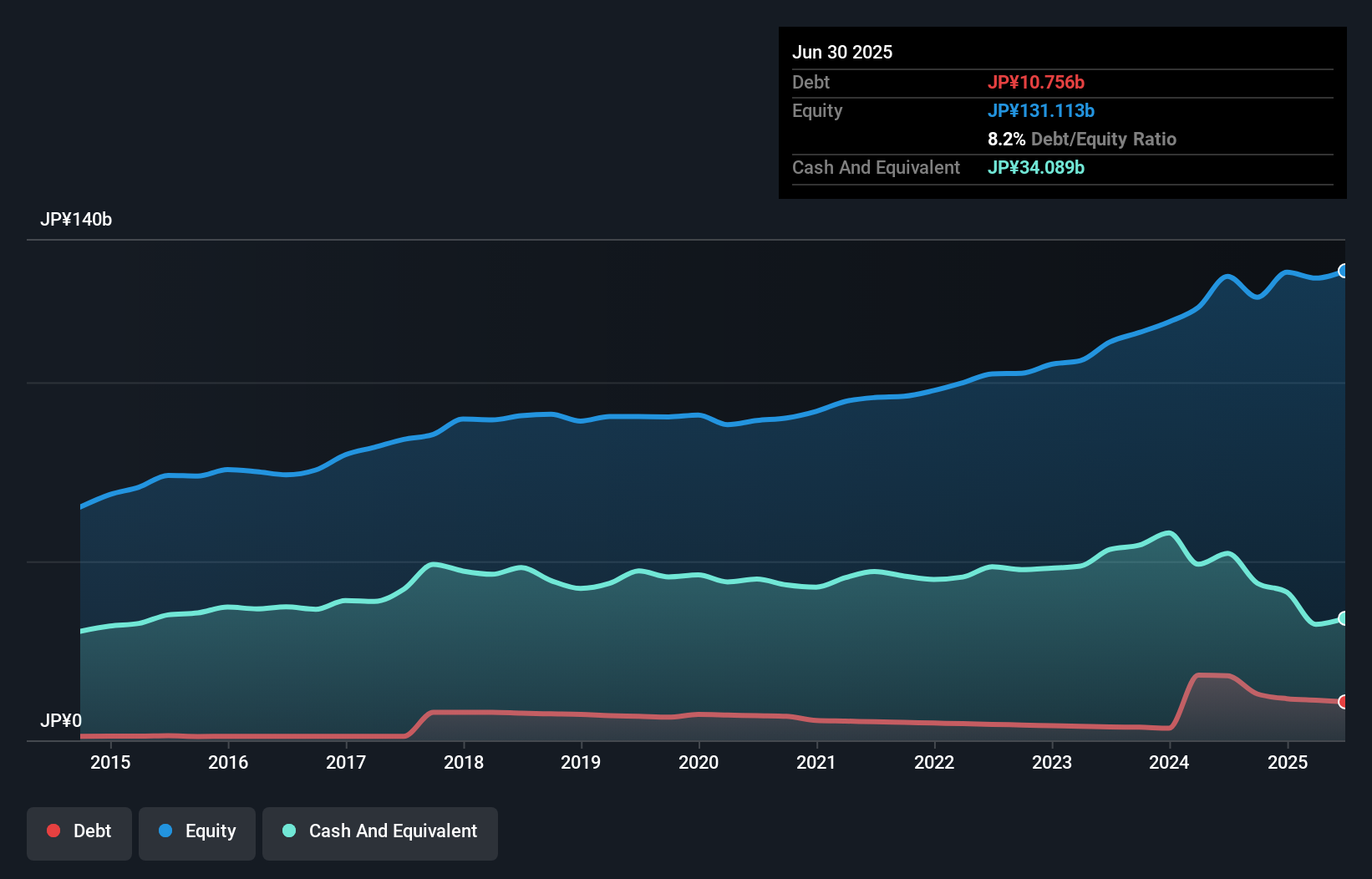Click the Equity row in the tooltip
1372x879 pixels.
tap(919, 110)
